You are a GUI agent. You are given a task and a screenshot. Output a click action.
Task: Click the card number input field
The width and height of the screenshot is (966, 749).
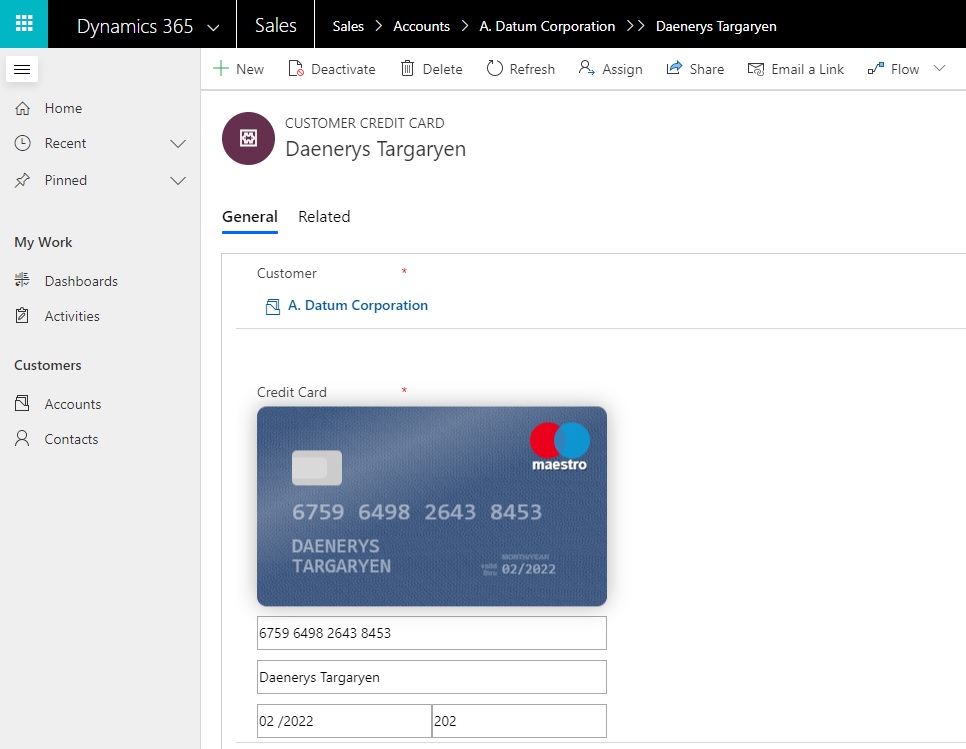coord(432,633)
